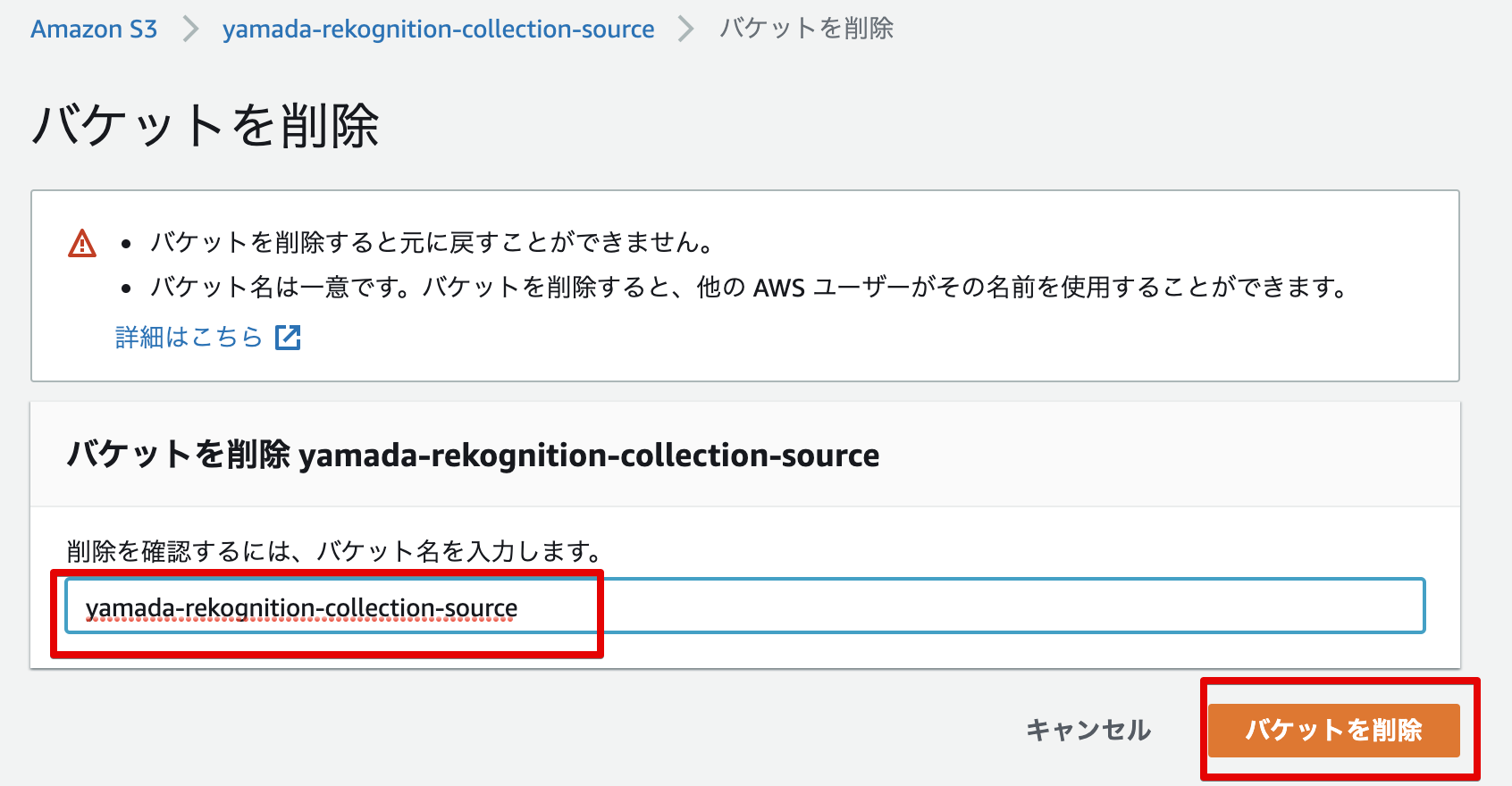Click the red warning triangle icon
Viewport: 1512px width, 786px height.
click(82, 243)
